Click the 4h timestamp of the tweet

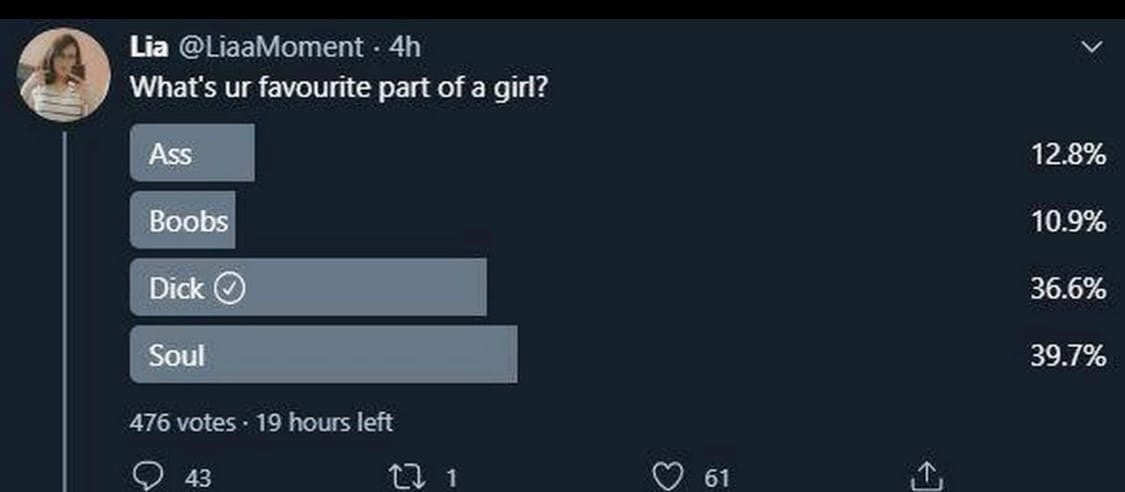click(405, 46)
